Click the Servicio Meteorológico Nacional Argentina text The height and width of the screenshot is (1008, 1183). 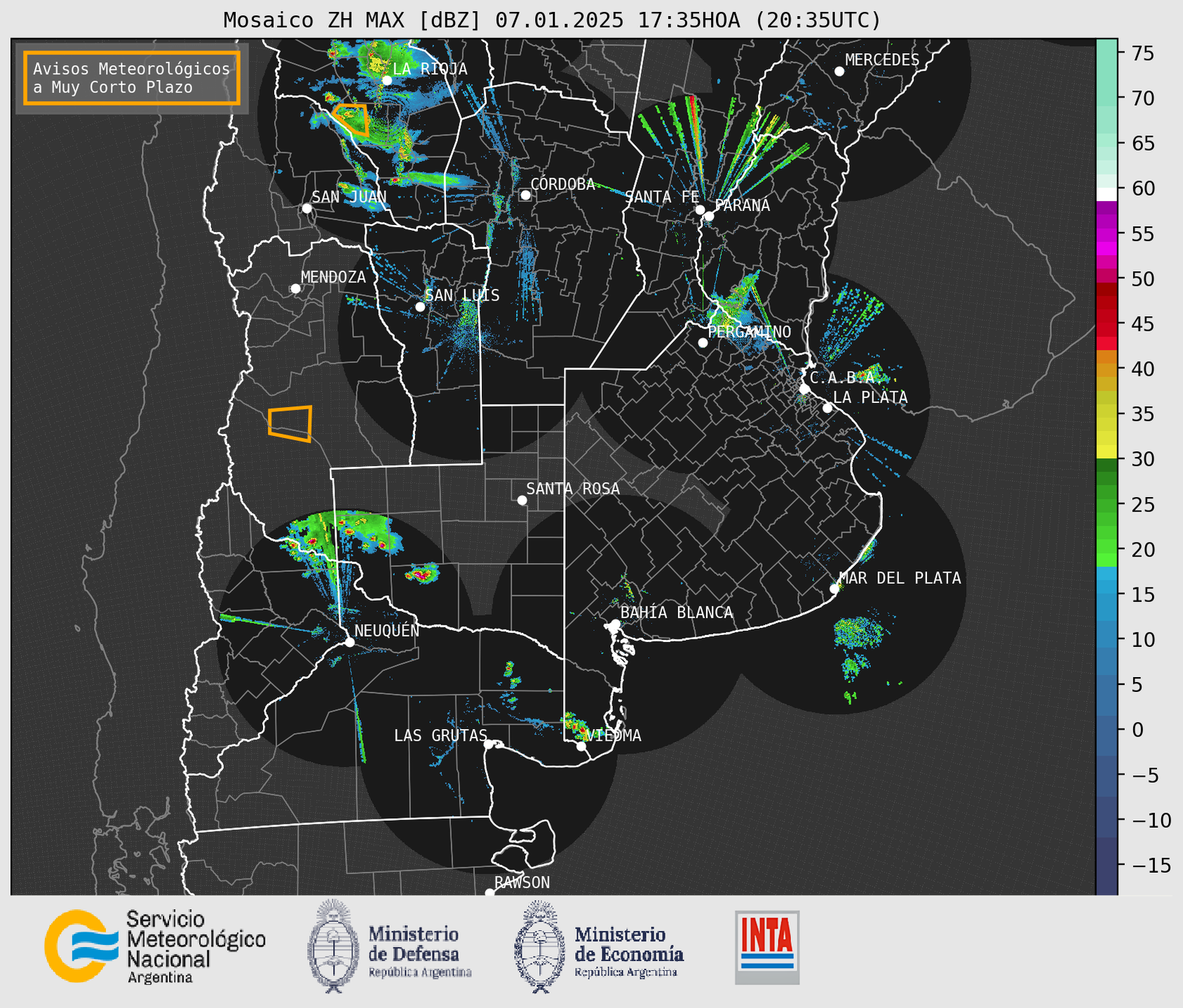pyautogui.click(x=196, y=947)
